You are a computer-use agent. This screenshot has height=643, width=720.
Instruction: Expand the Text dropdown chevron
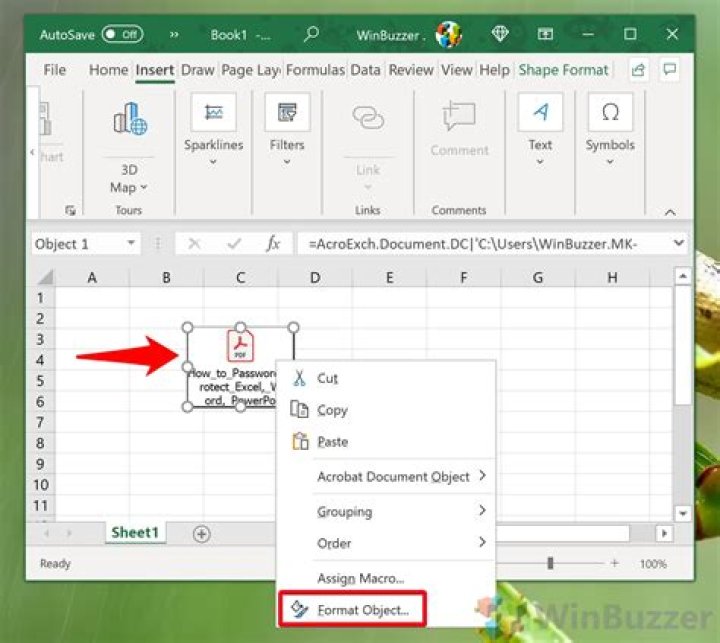click(540, 162)
